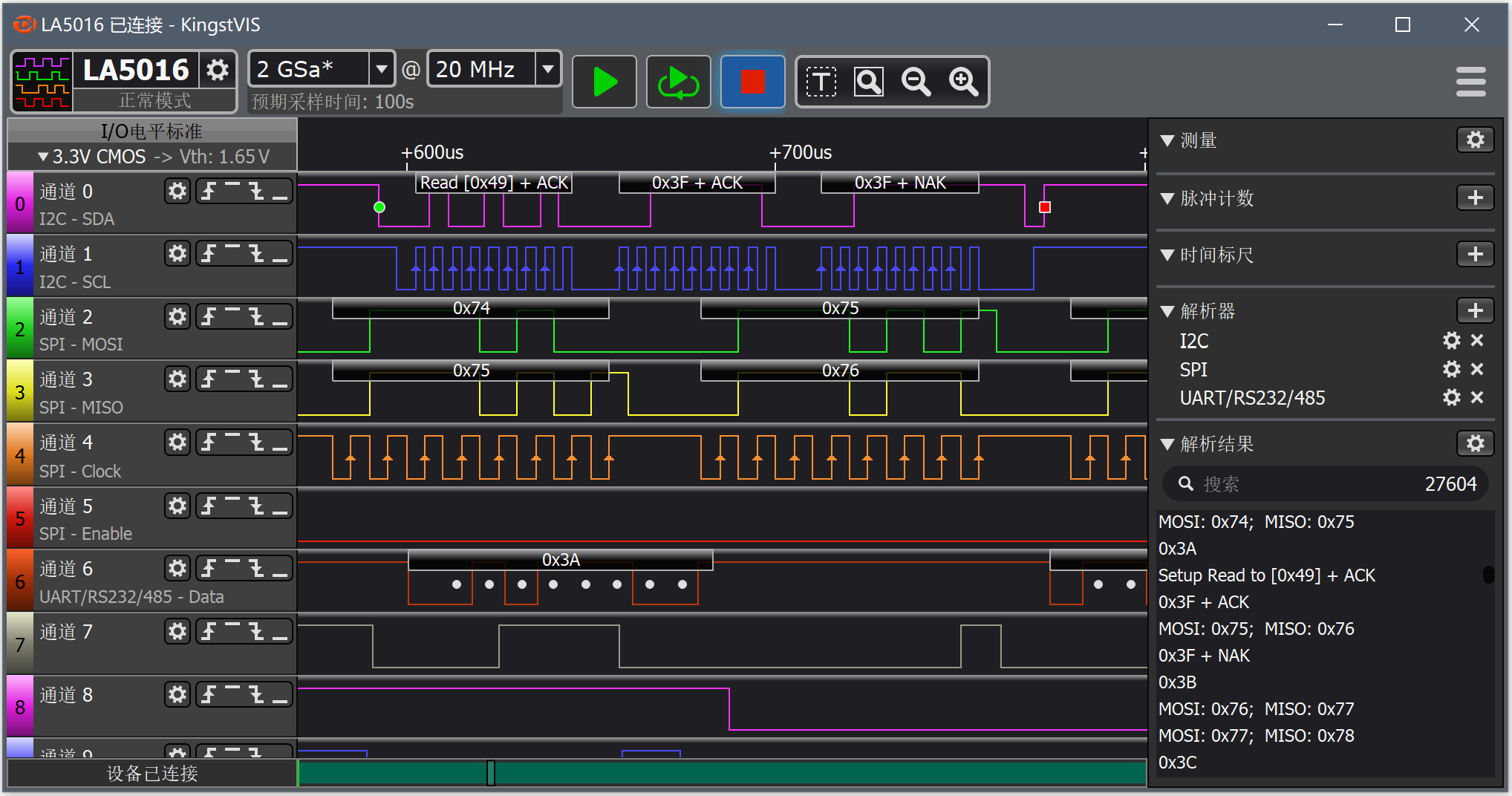Set falling edge trigger on channel 5
Image resolution: width=1512 pixels, height=796 pixels.
point(257,506)
